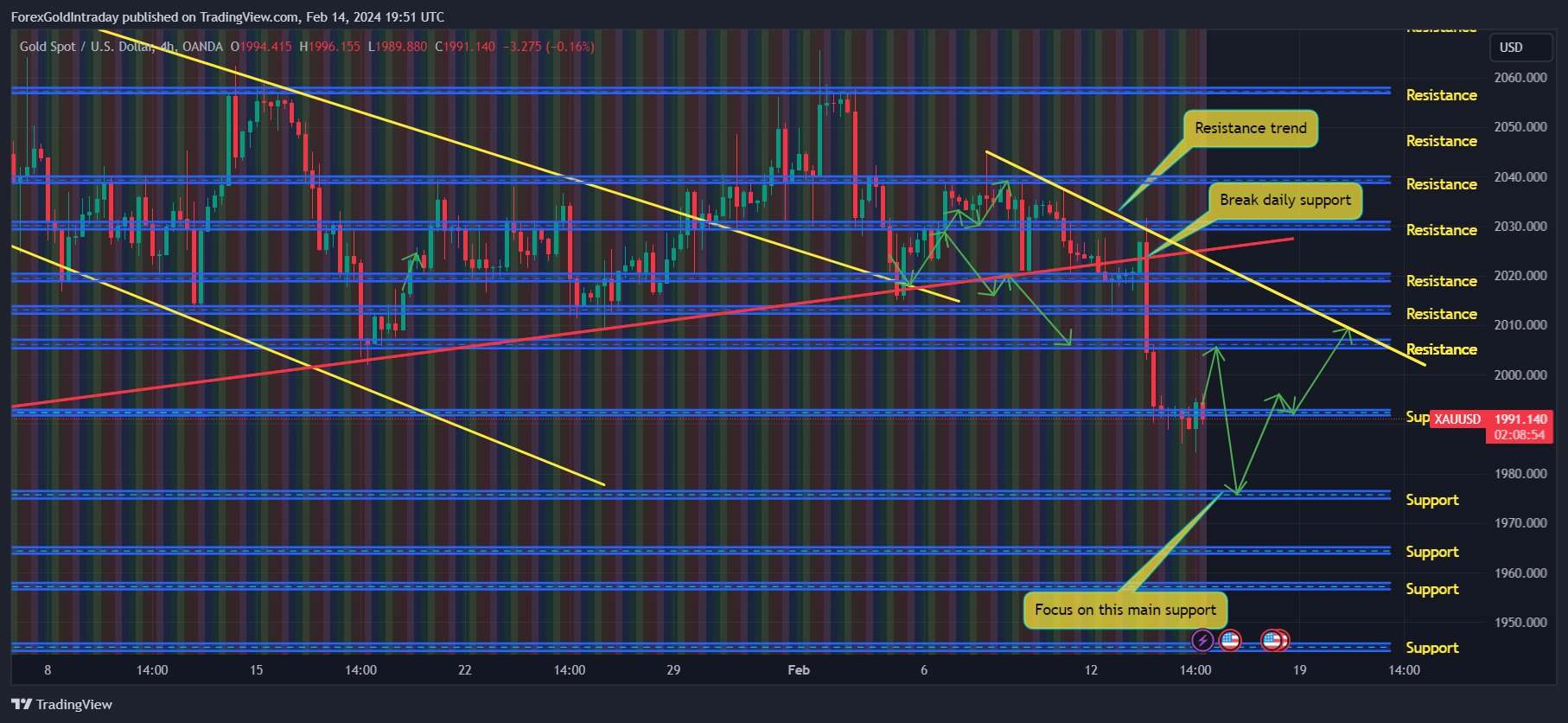Screen dimensions: 1568x723
Task: Click the 2000.000 price axis label
Action: pos(1520,374)
